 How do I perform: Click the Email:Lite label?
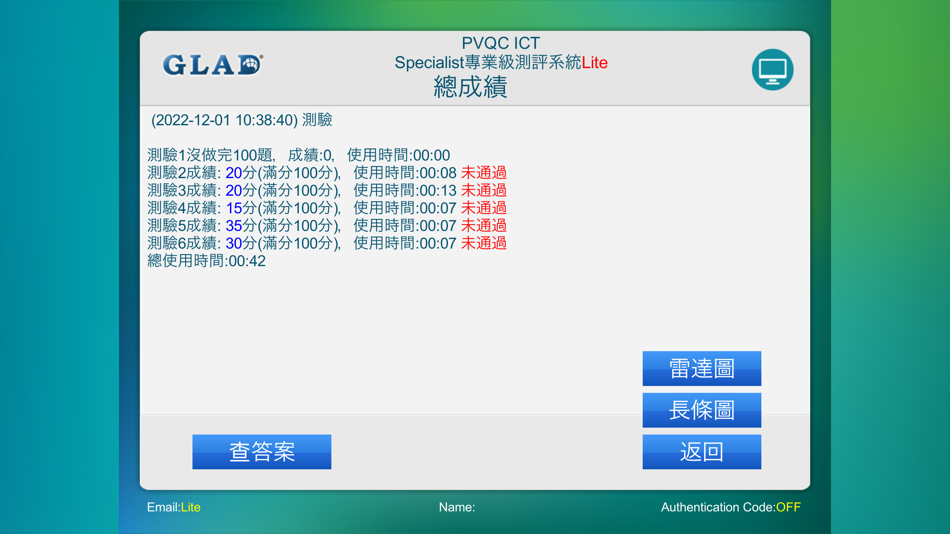point(174,507)
